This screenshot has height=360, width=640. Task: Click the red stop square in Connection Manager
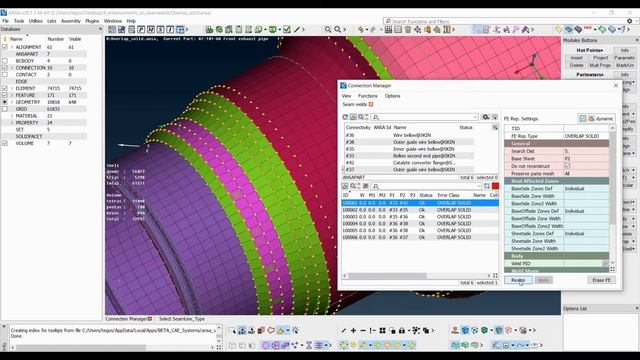coord(495,186)
